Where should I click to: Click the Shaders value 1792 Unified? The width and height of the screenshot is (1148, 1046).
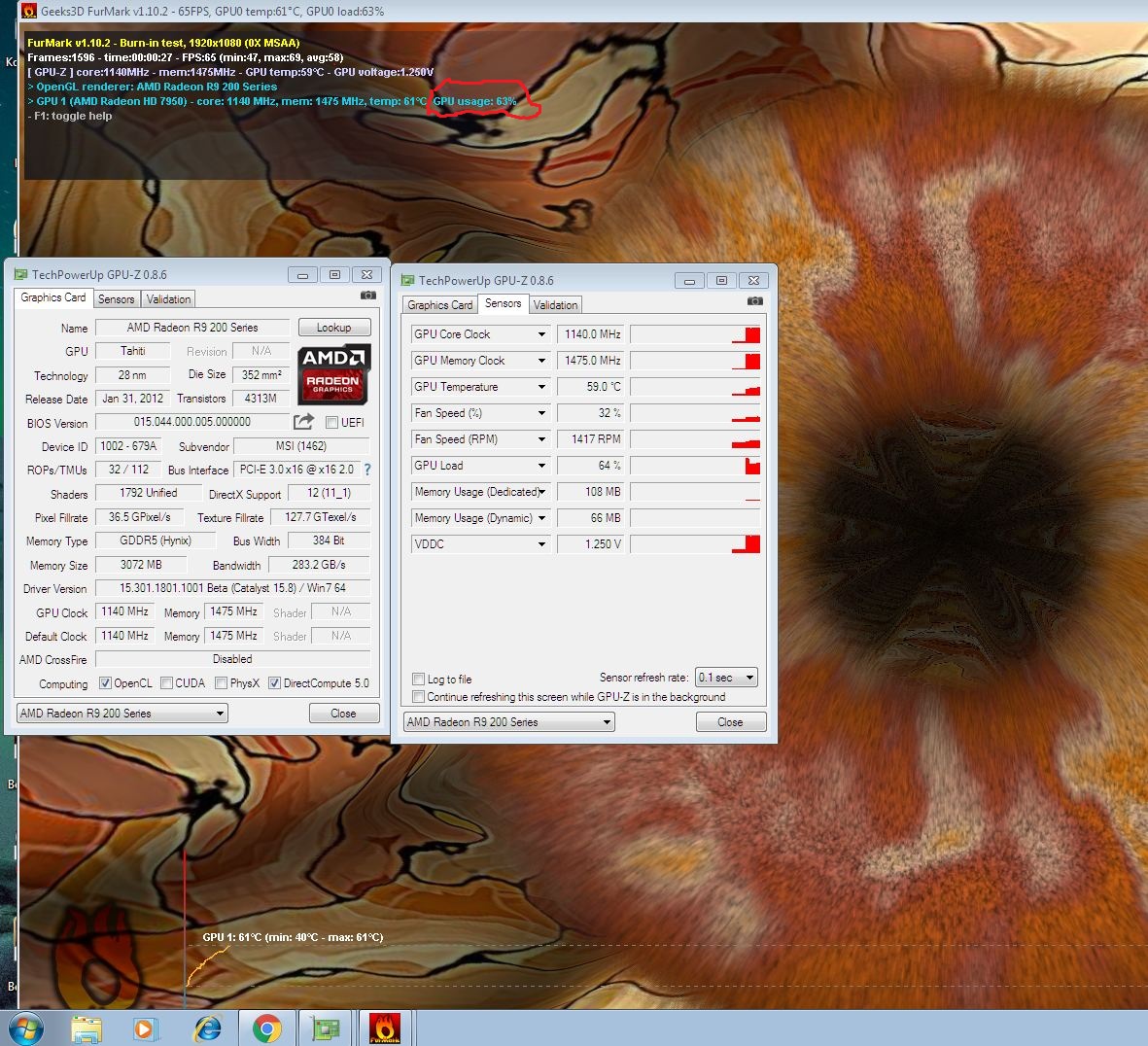tap(149, 493)
